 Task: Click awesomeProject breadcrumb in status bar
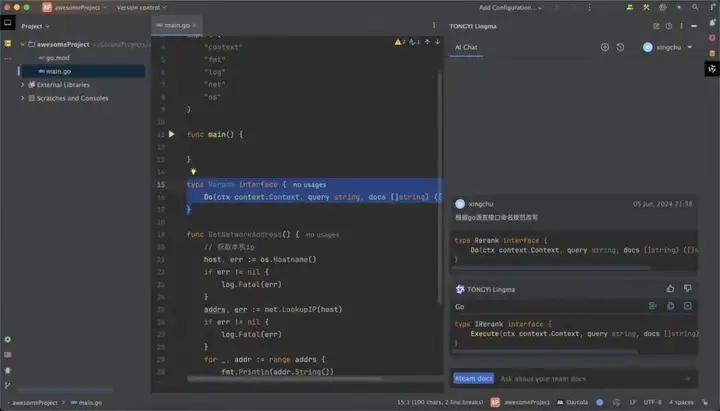(34, 403)
